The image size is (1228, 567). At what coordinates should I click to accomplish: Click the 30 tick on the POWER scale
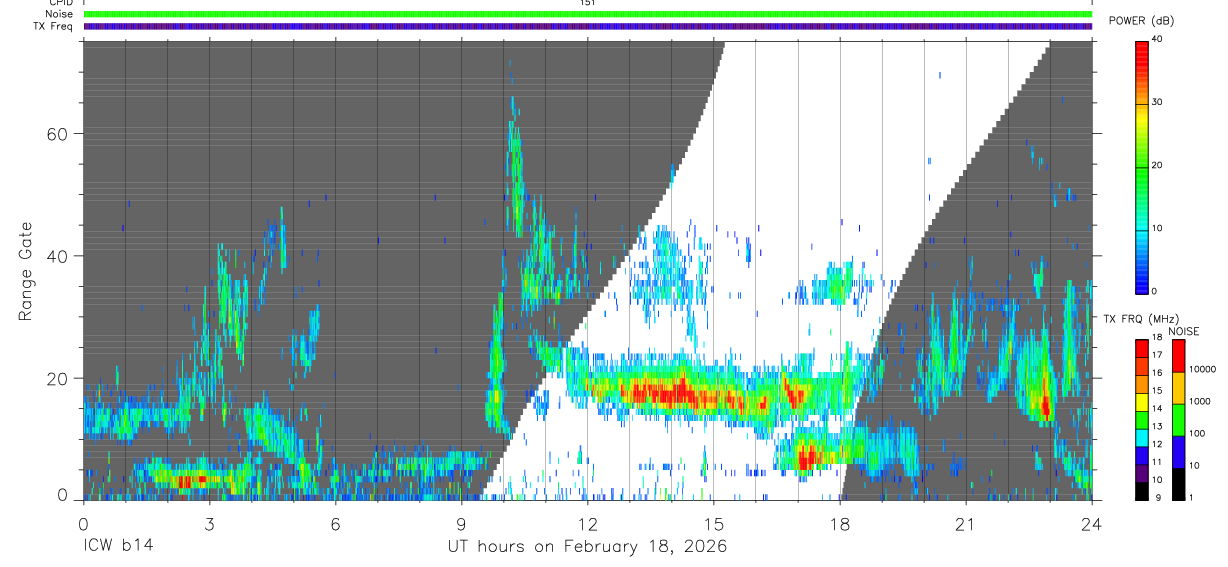tap(1159, 103)
